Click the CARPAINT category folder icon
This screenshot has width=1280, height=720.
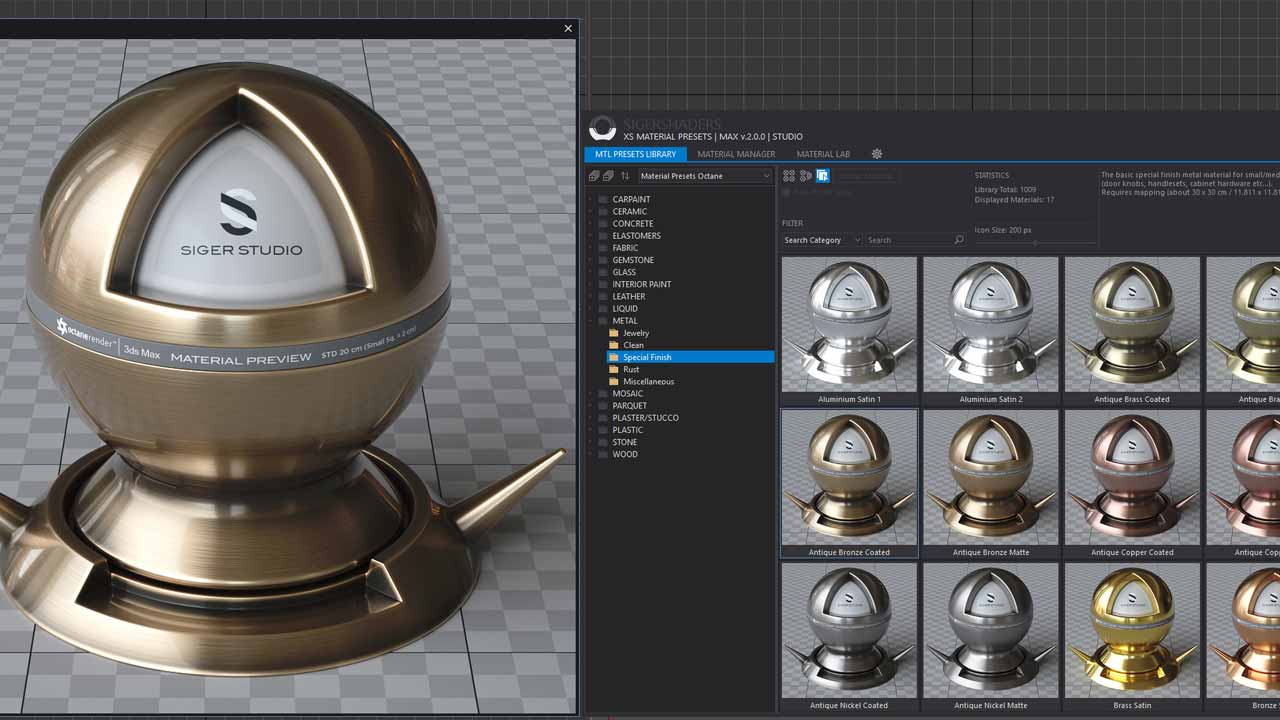pos(603,199)
